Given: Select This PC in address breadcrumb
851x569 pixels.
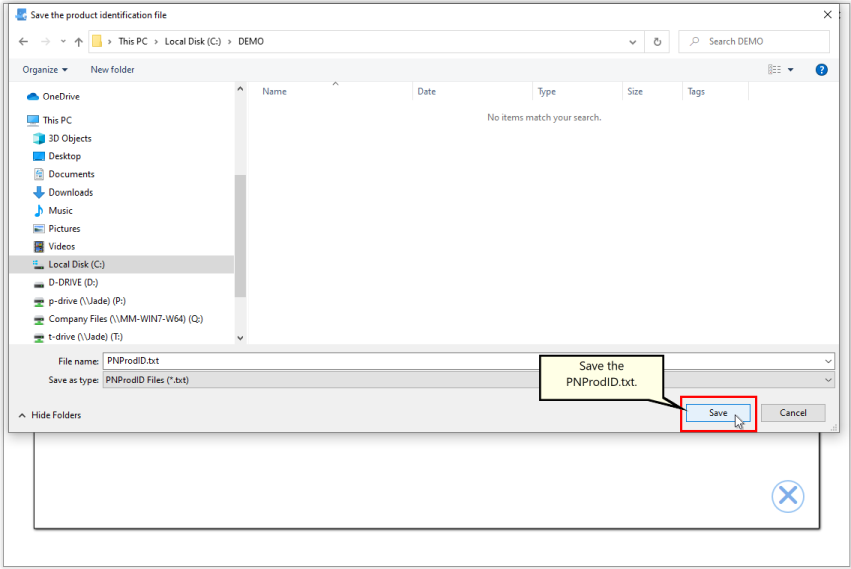Looking at the screenshot, I should coord(133,41).
